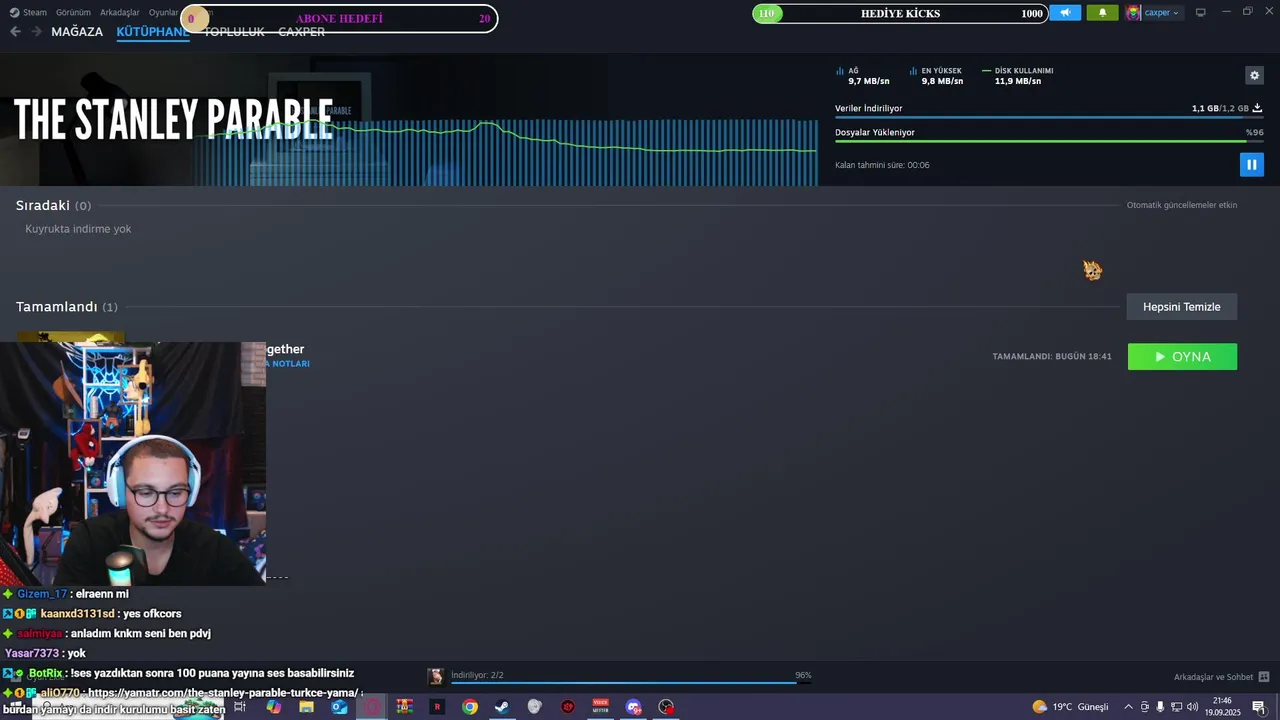This screenshot has width=1280, height=720.
Task: Expand the caxper account dropdown
Action: pos(1161,13)
